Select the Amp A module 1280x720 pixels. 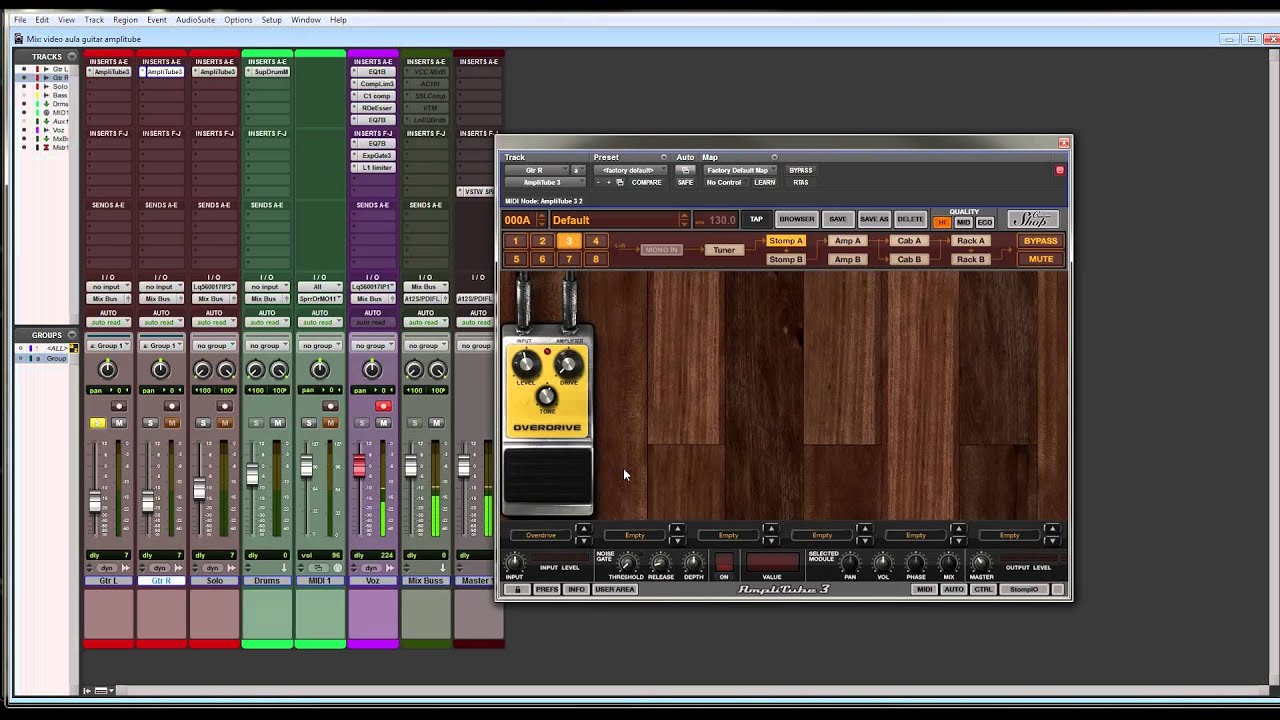pos(847,241)
